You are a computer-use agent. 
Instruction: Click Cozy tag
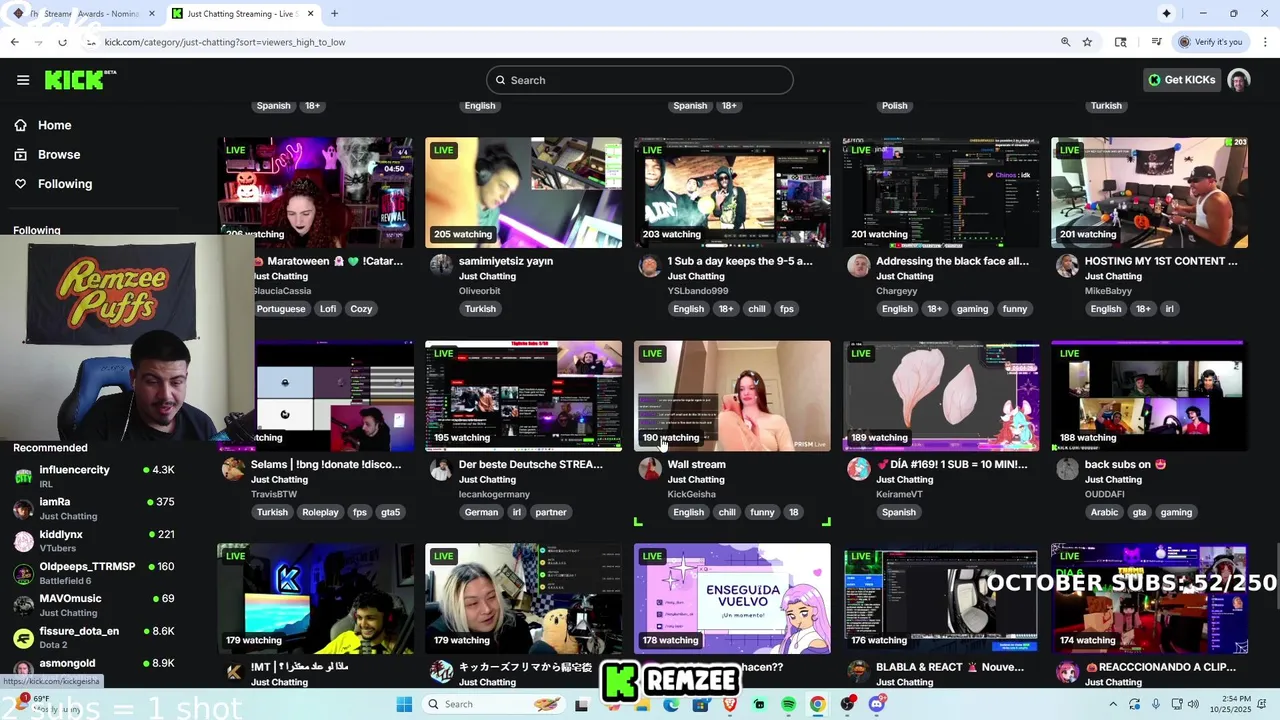[x=361, y=309]
